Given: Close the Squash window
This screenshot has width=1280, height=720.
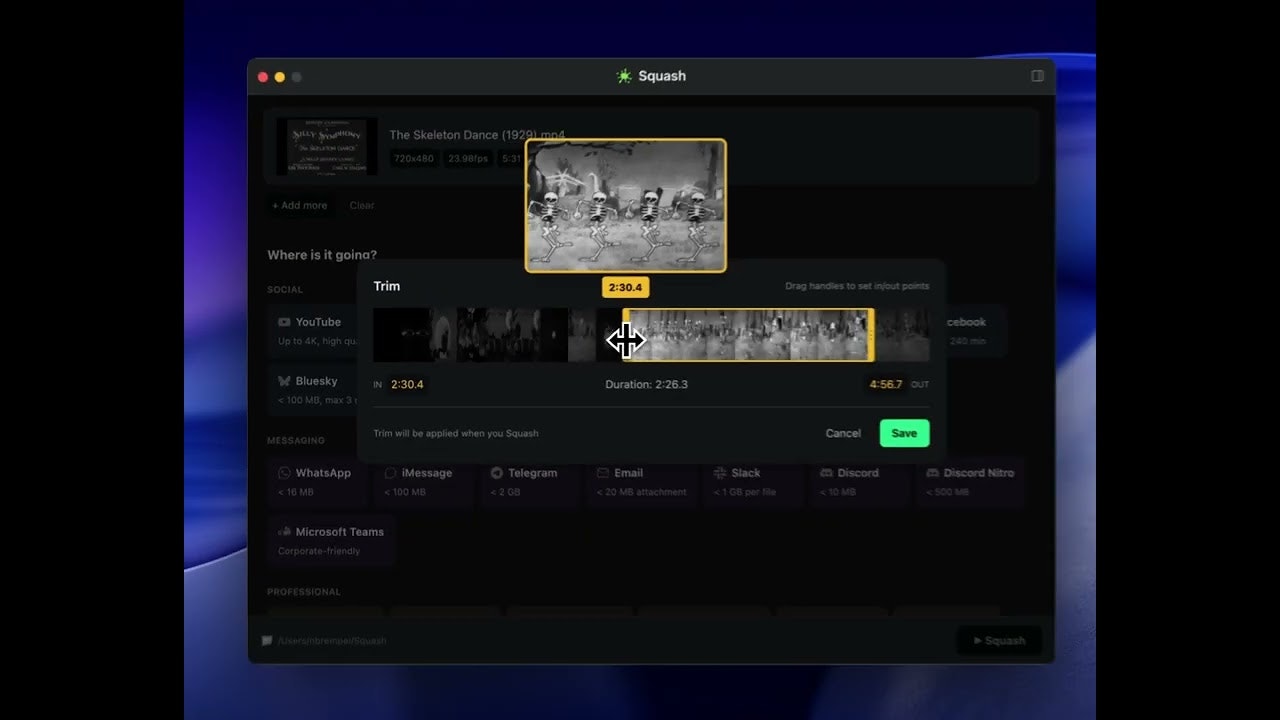Looking at the screenshot, I should (263, 77).
